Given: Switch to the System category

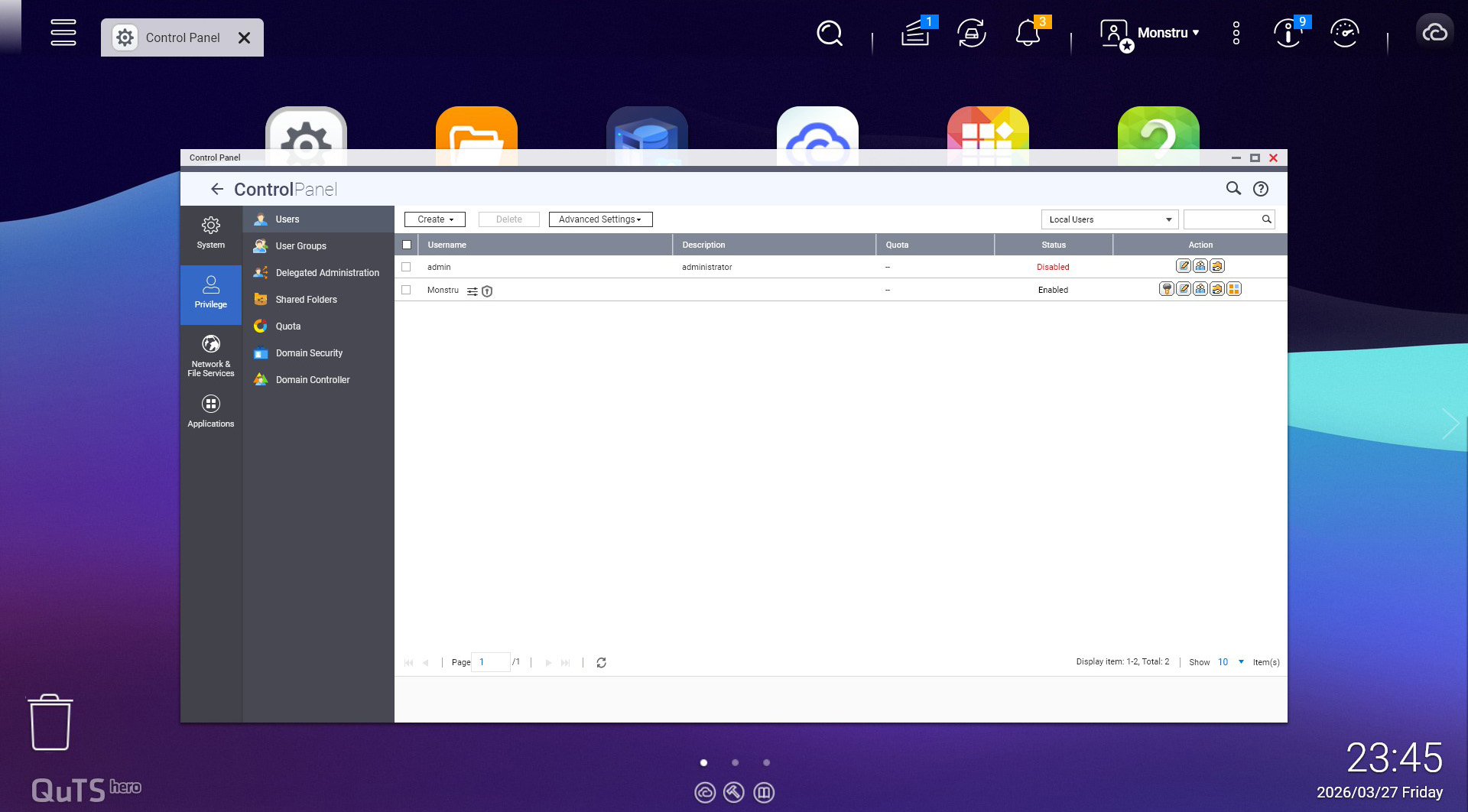Looking at the screenshot, I should pyautogui.click(x=211, y=232).
